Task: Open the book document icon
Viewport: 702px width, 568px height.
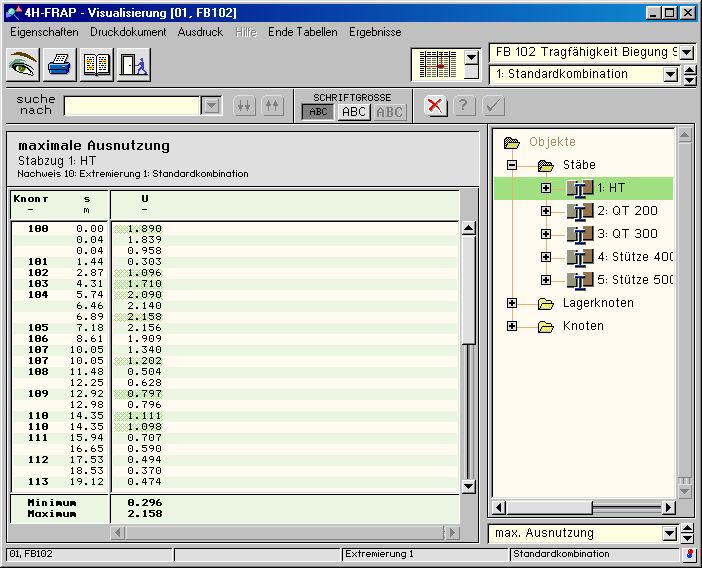Action: (x=97, y=65)
